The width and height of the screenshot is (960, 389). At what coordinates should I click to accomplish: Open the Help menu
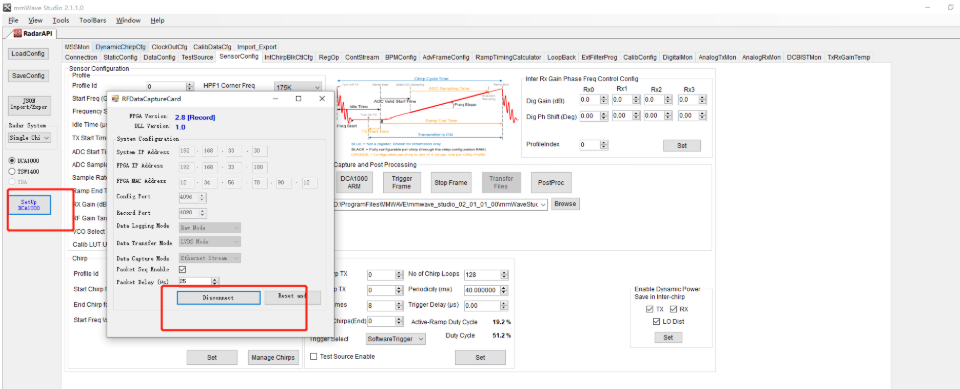157,20
